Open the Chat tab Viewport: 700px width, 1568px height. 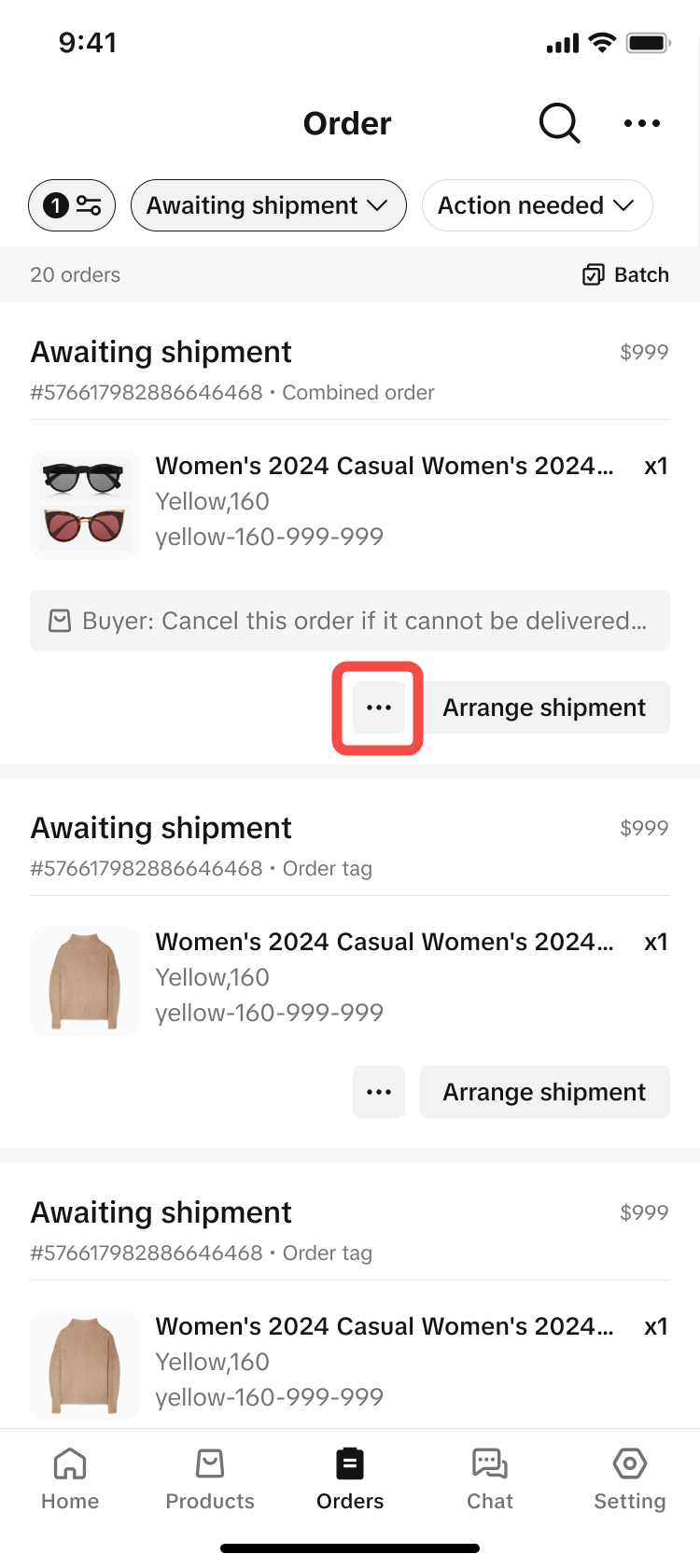coord(490,1479)
